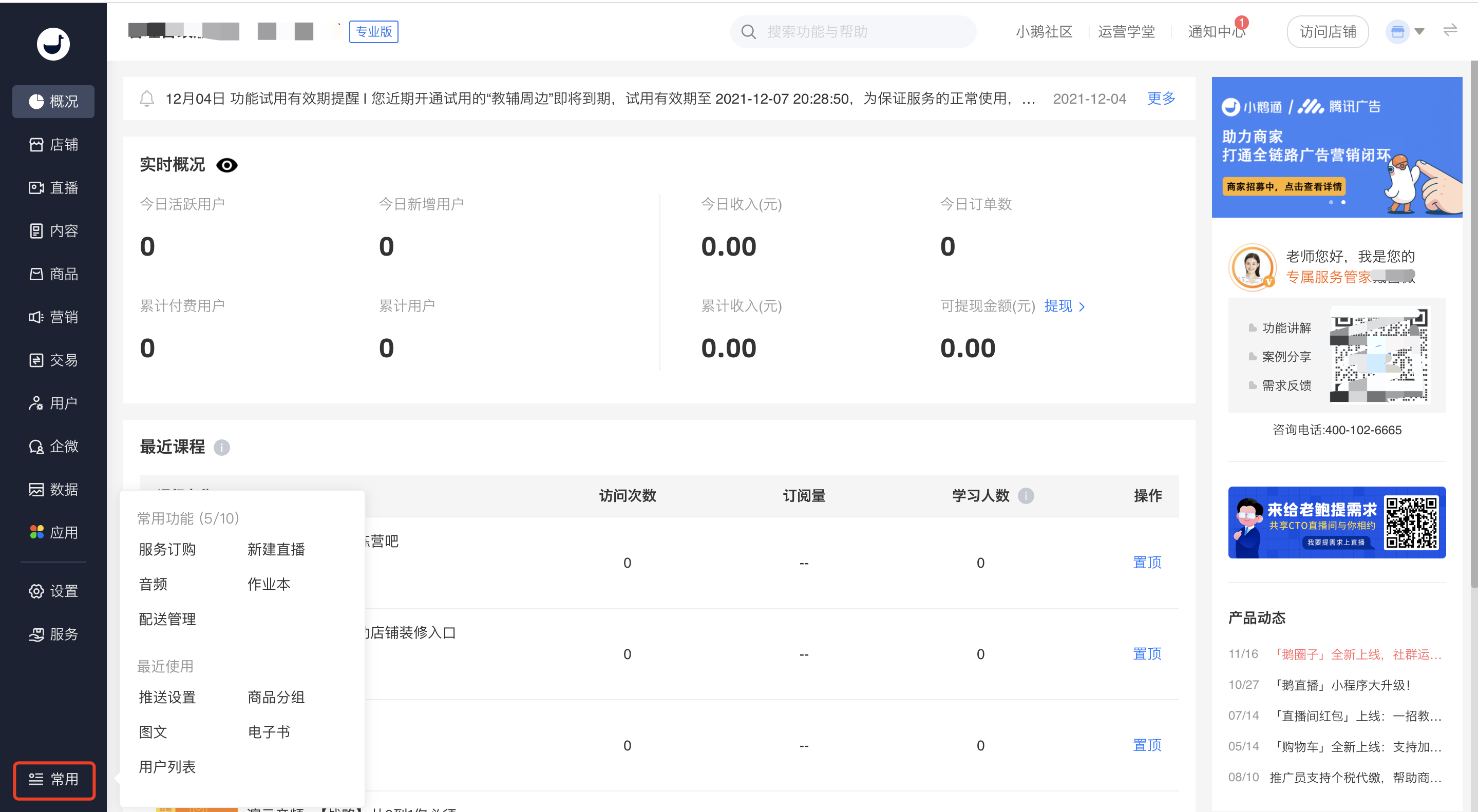Click the 小鹅通 goose logo icon
The image size is (1478, 812).
tap(53, 44)
